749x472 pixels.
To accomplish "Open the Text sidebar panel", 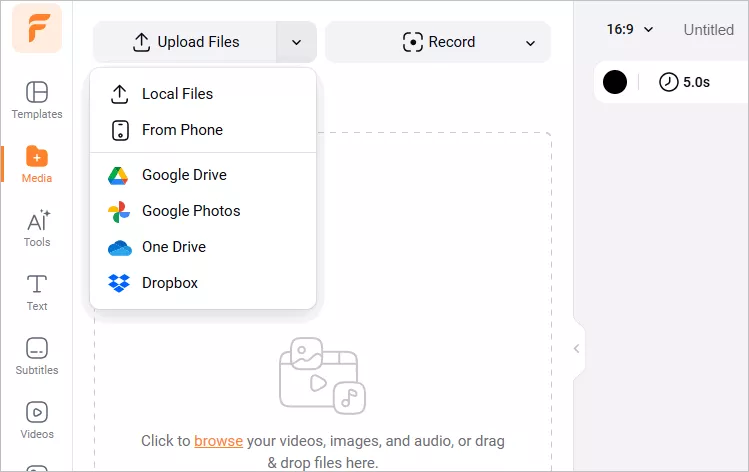I will 37,292.
